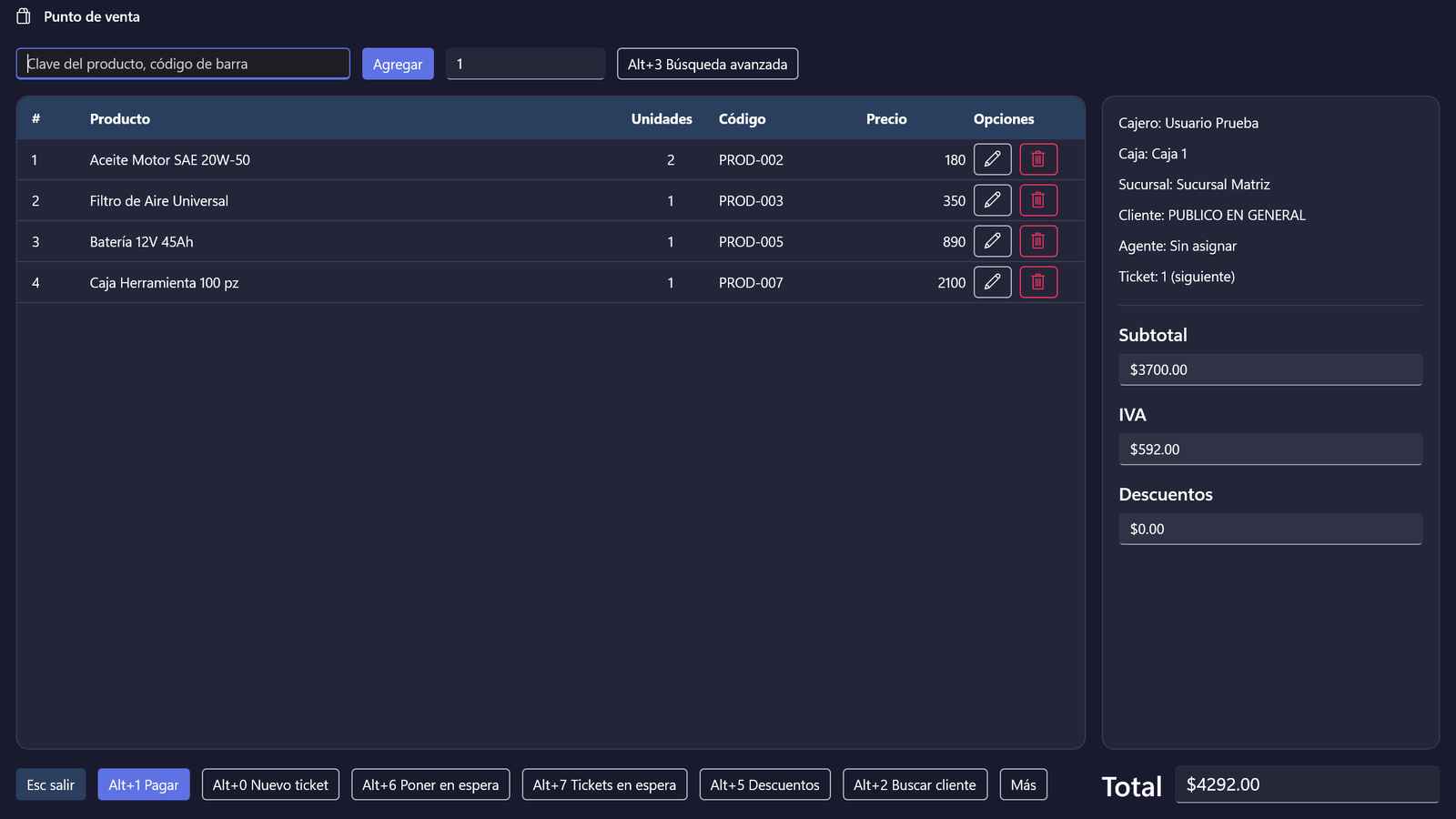Click the Subtotal field $3700.00

1270,369
